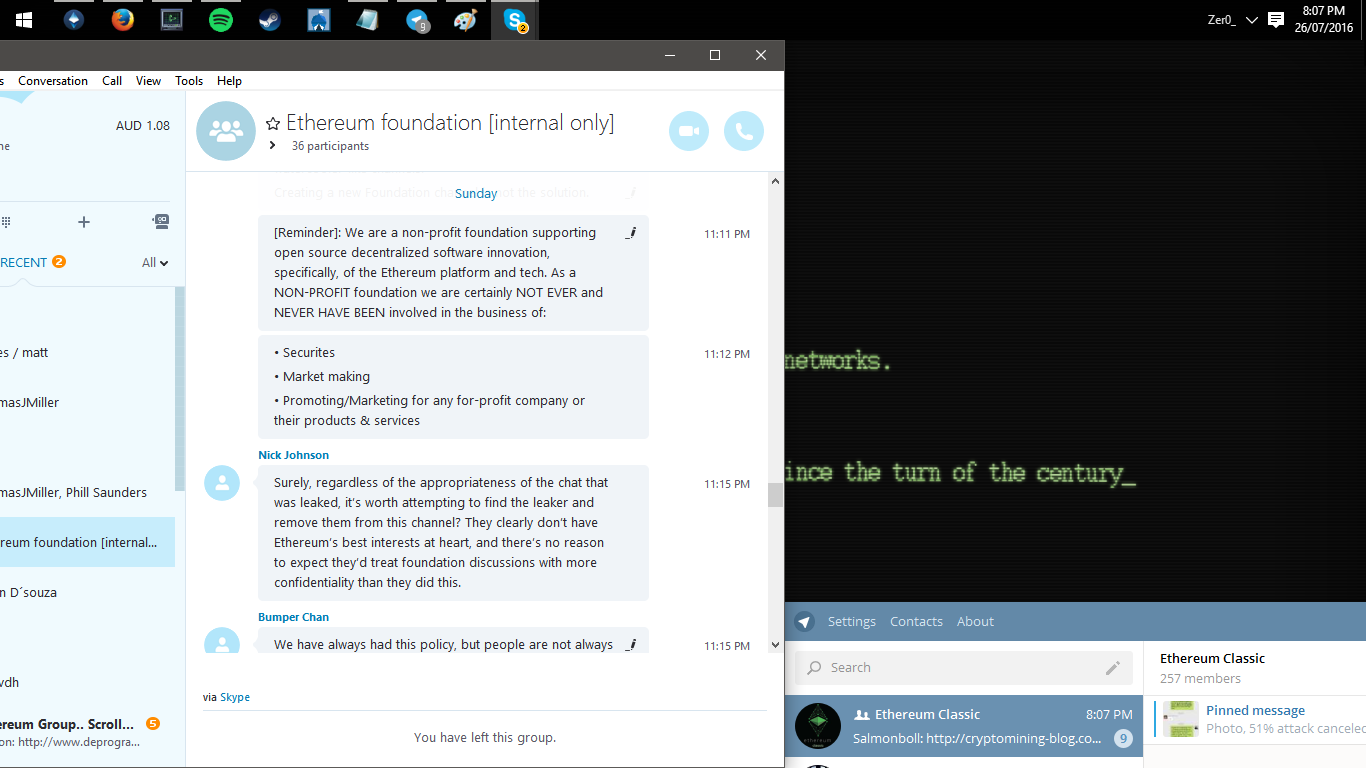Image resolution: width=1366 pixels, height=768 pixels.
Task: Open Bumper Chan's sender name
Action: point(294,617)
